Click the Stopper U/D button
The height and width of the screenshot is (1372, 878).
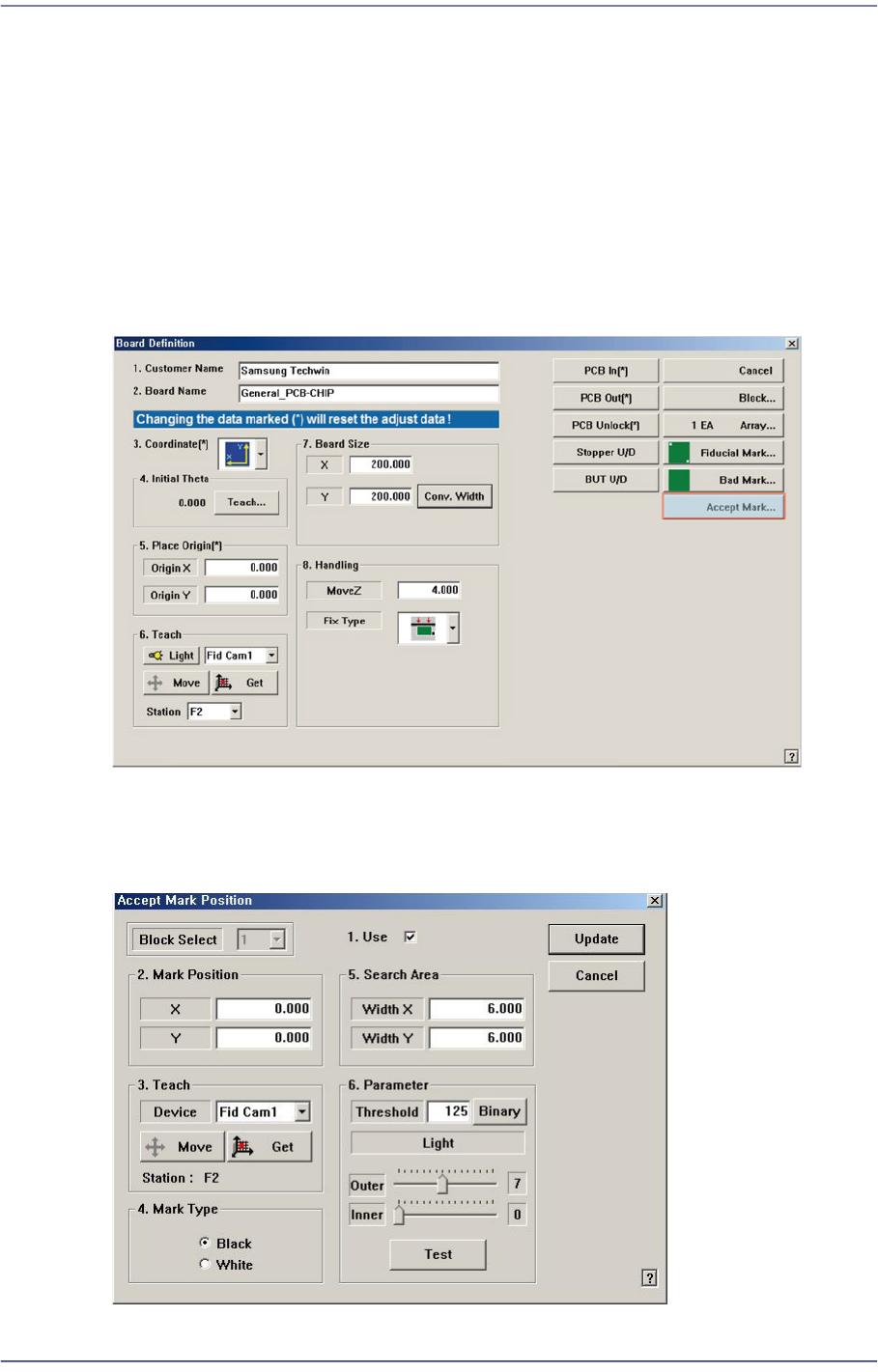(x=606, y=452)
